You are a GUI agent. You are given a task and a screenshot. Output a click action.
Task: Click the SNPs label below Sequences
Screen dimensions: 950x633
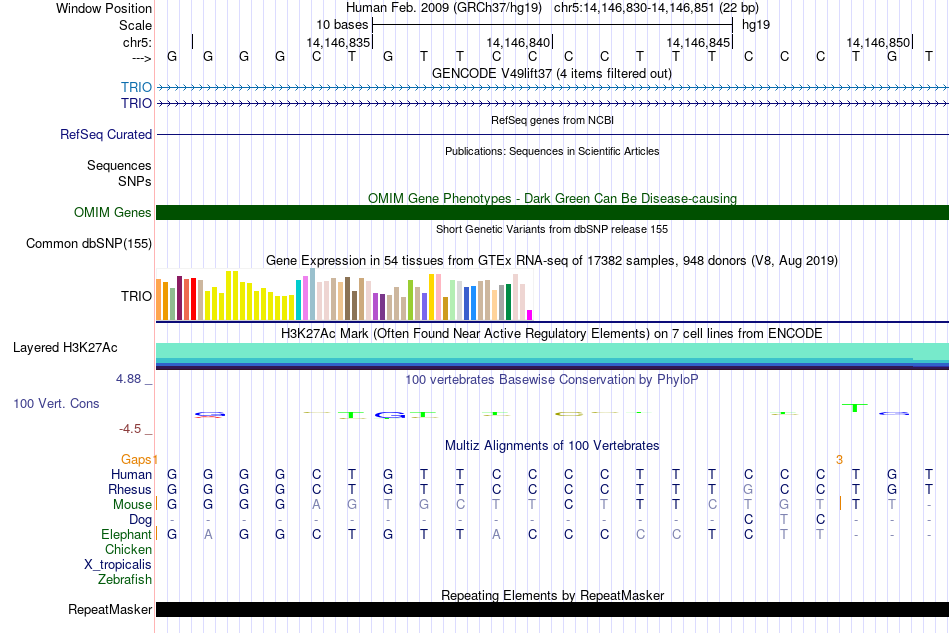click(x=135, y=181)
